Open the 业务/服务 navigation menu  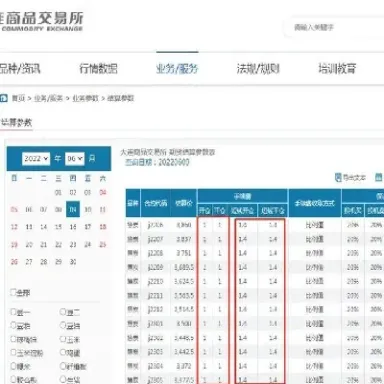[x=177, y=69]
